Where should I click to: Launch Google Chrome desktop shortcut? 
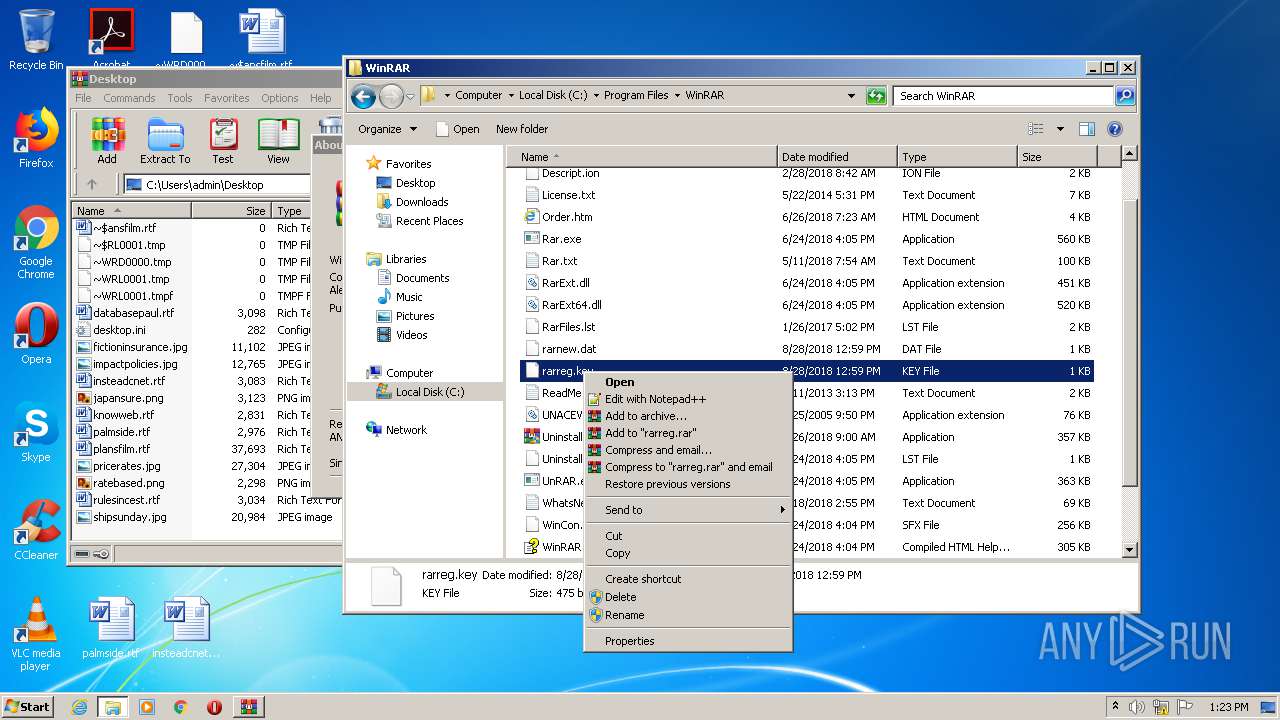pyautogui.click(x=36, y=243)
